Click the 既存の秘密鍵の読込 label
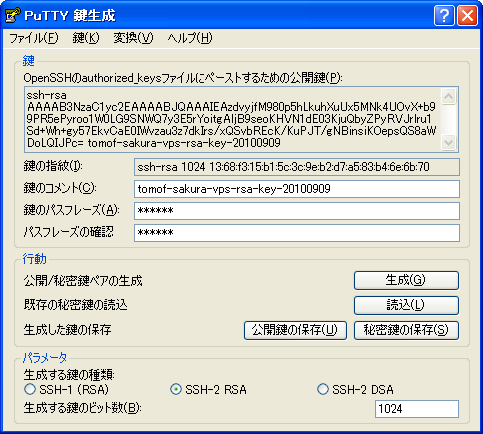The height and width of the screenshot is (434, 483). click(76, 305)
